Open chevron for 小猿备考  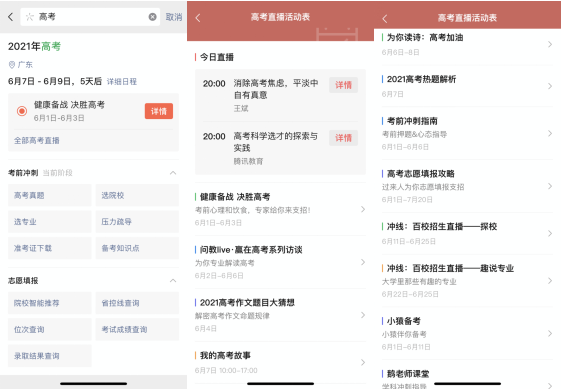click(x=550, y=333)
